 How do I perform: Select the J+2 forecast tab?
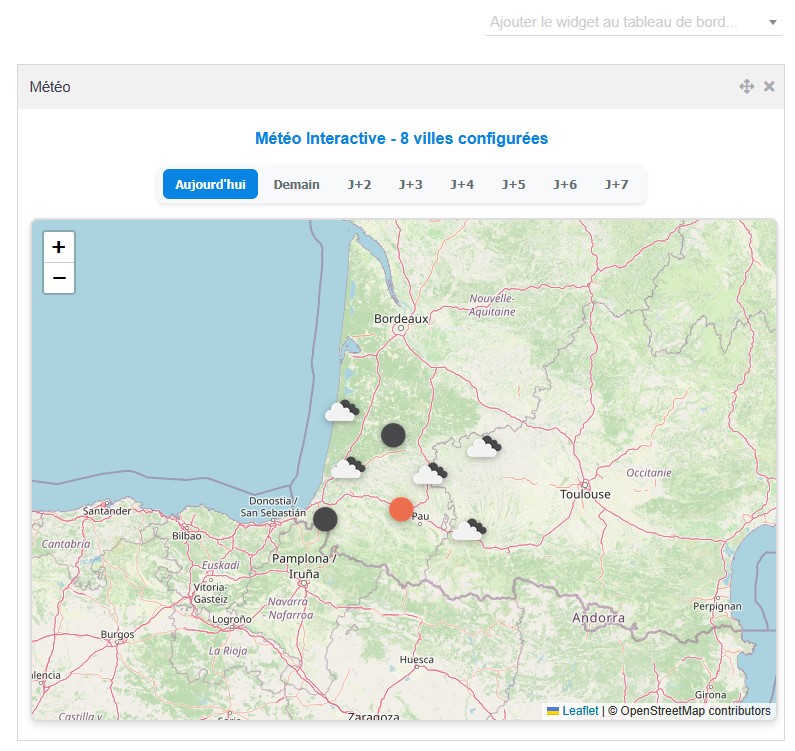click(359, 184)
